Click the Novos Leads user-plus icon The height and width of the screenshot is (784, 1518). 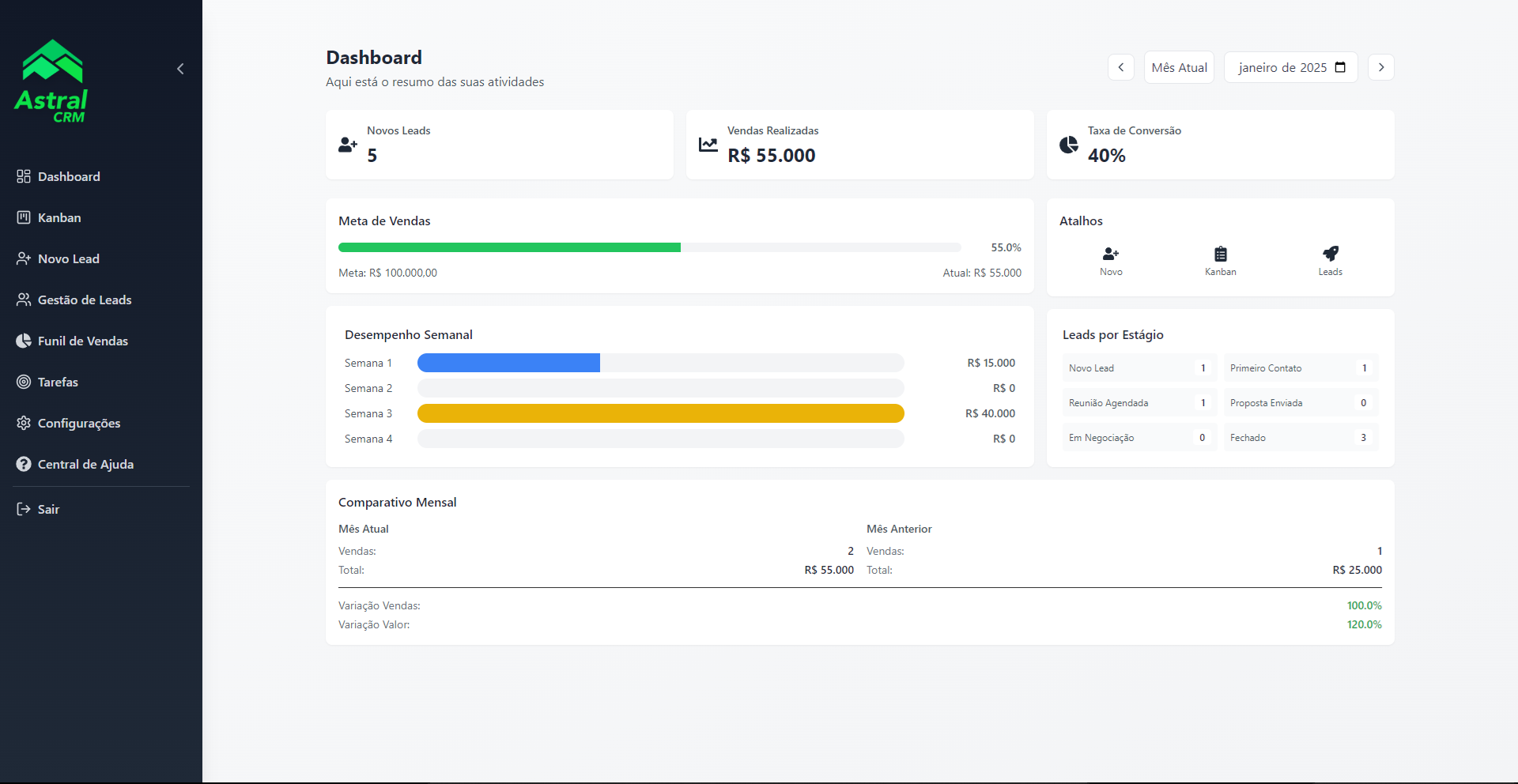point(348,145)
